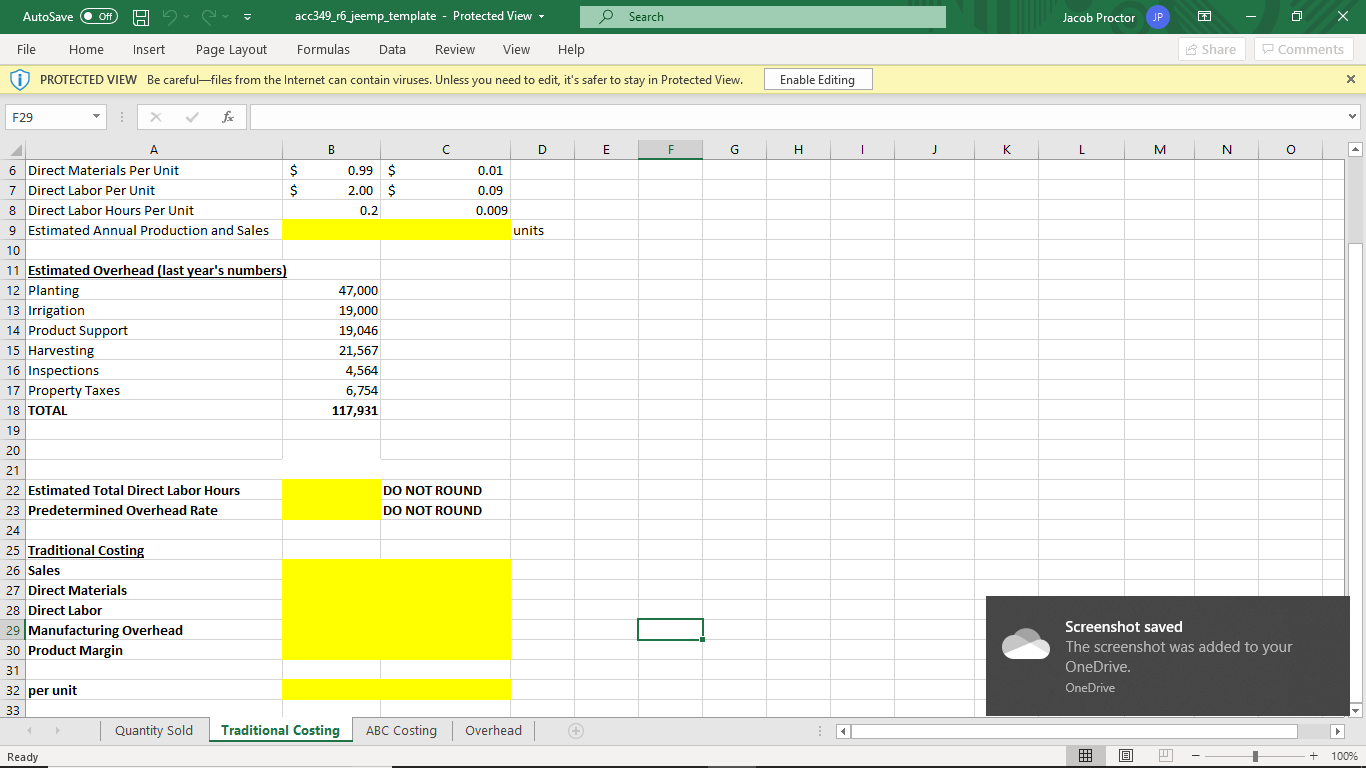Dismiss the Protected View warning banner
Screen dimensions: 1366x768
click(x=1350, y=79)
